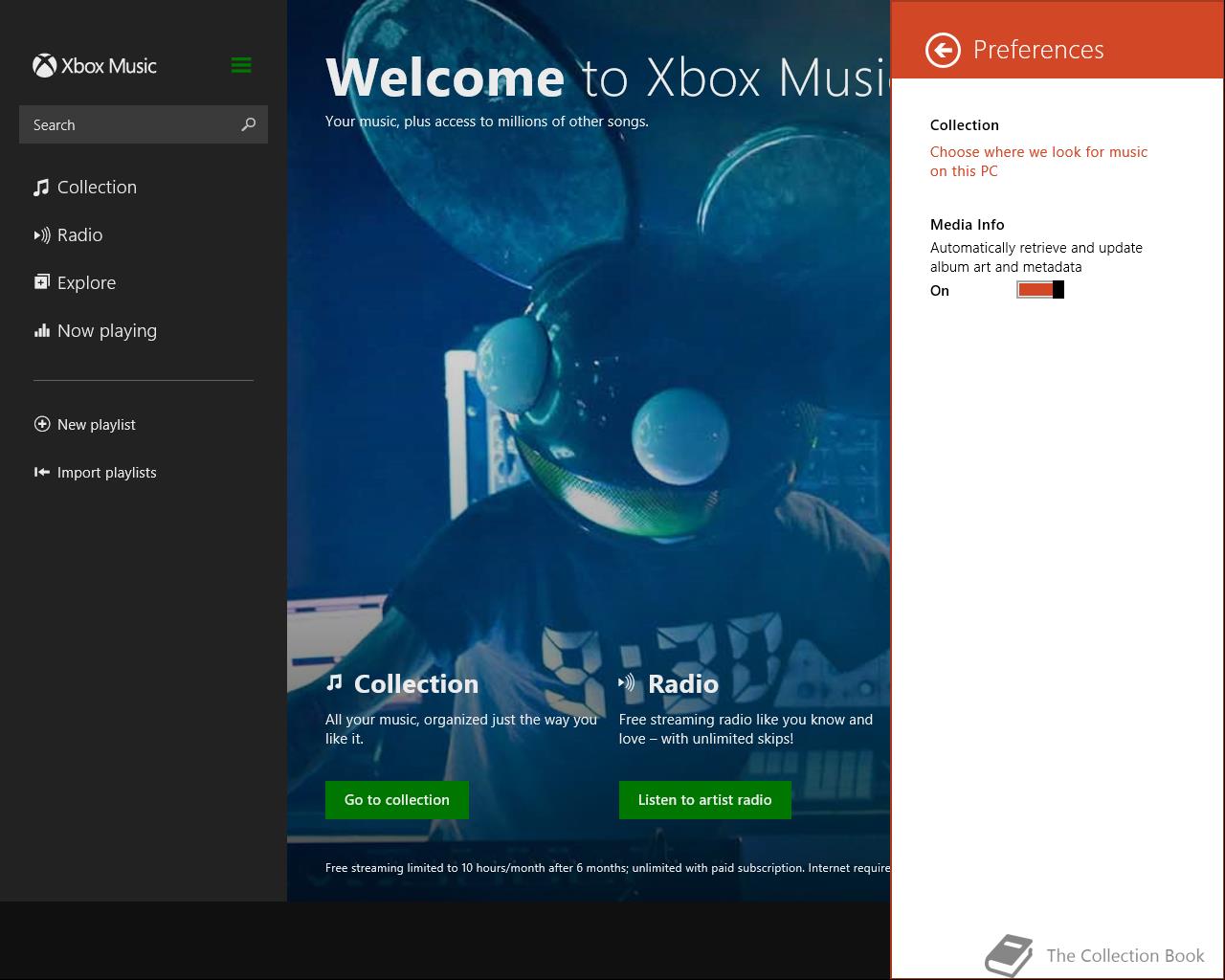Open Collection in the sidebar

97,188
